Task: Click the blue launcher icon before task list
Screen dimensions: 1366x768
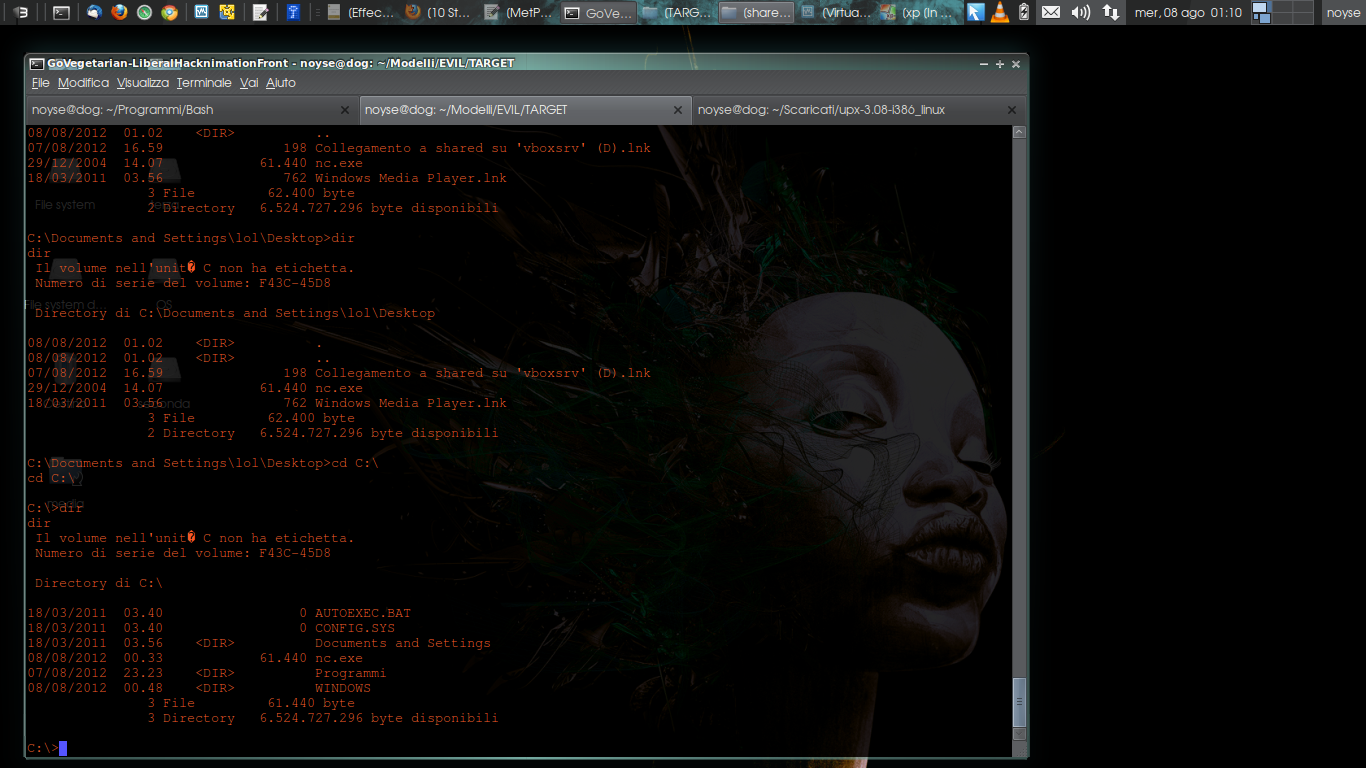Action: 293,13
